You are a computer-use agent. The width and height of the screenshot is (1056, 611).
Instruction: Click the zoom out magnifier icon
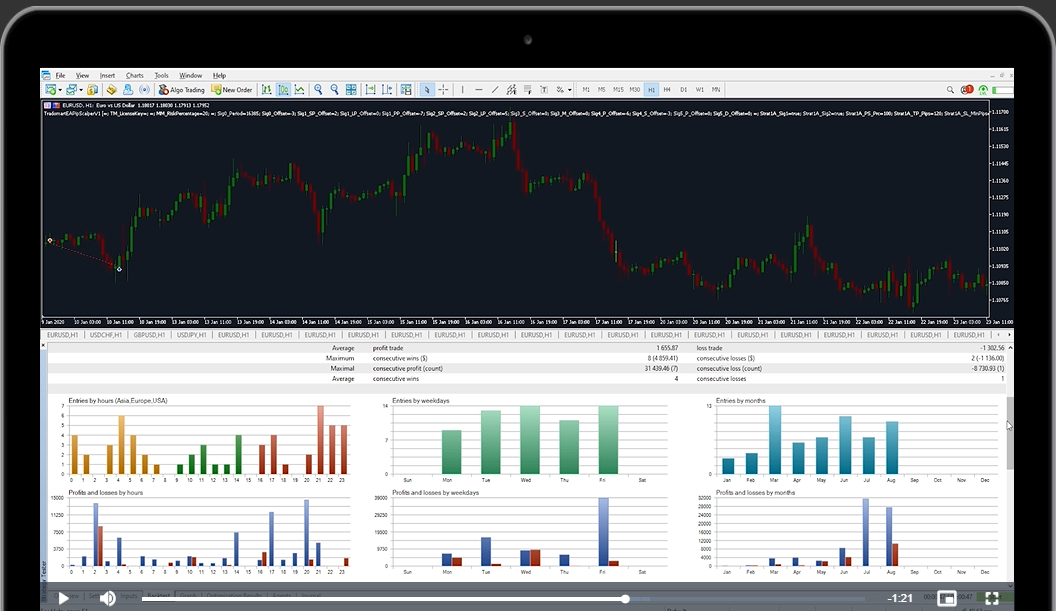tap(334, 89)
